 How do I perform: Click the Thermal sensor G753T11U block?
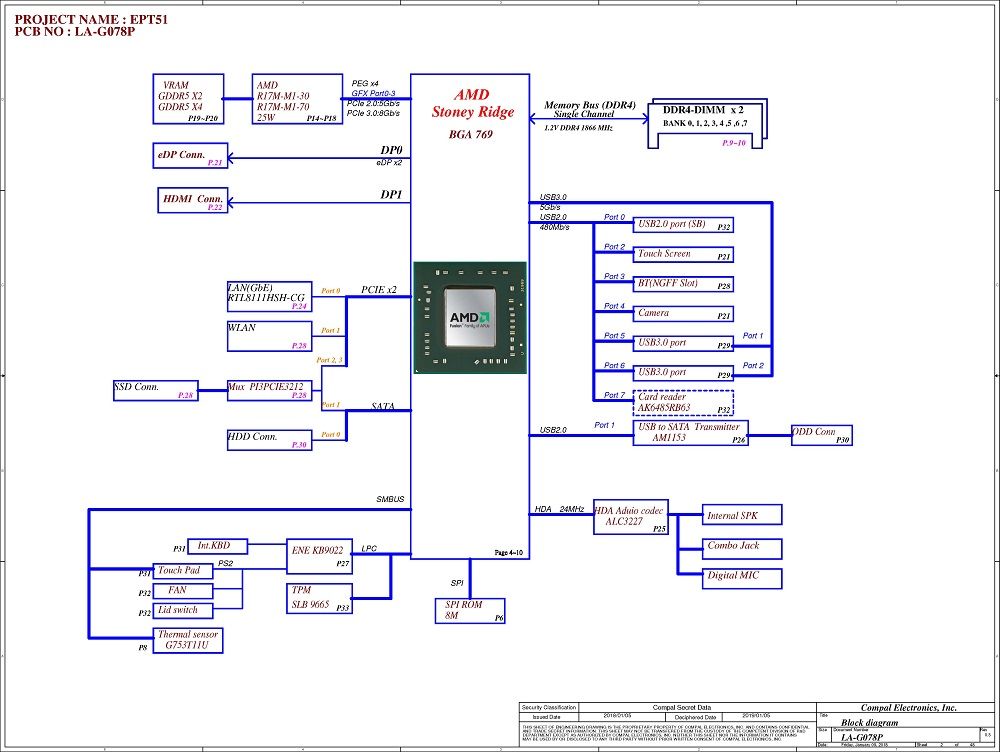(x=188, y=640)
